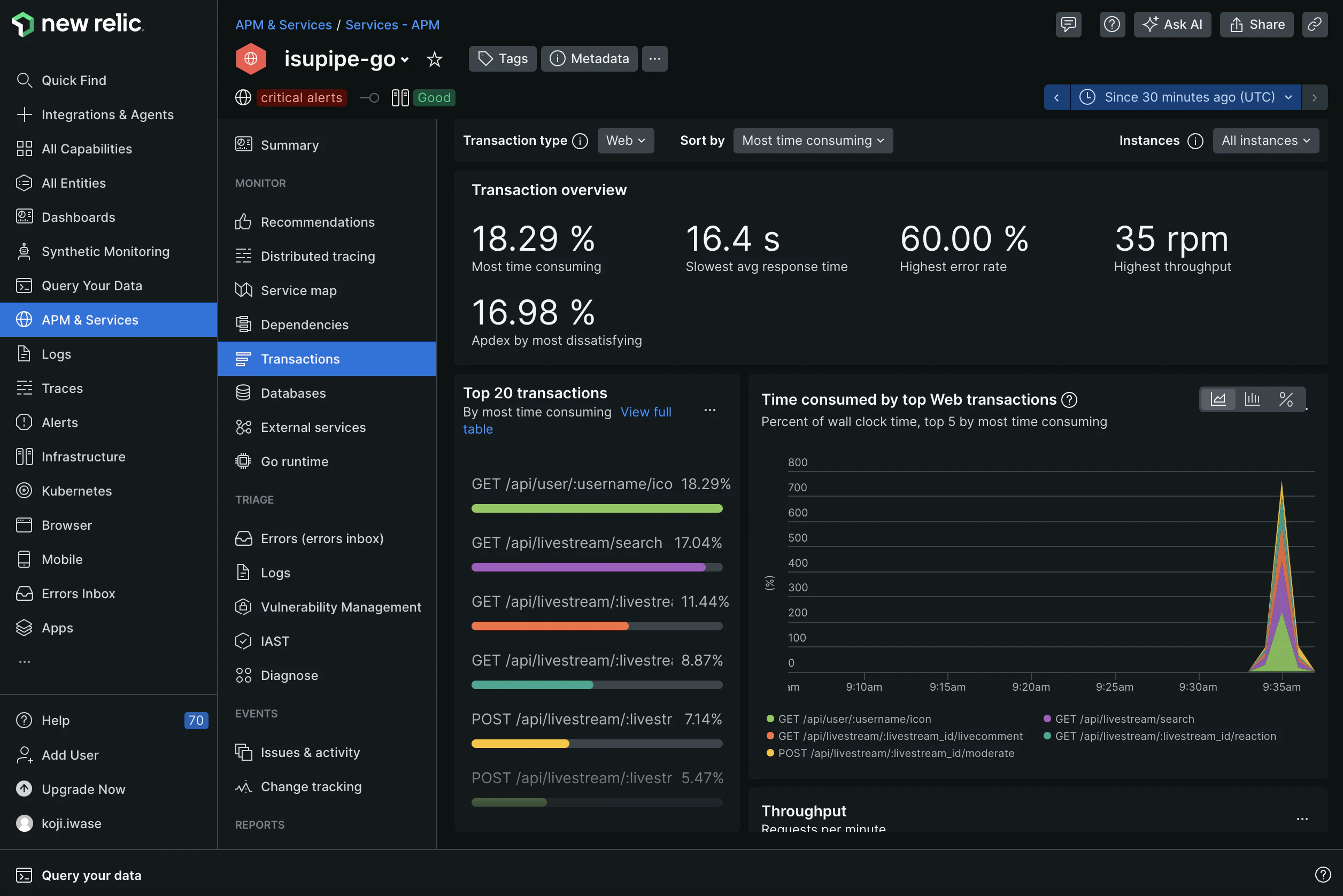Image resolution: width=1343 pixels, height=896 pixels.
Task: Open the more options ellipsis next to Metadata
Action: [654, 59]
